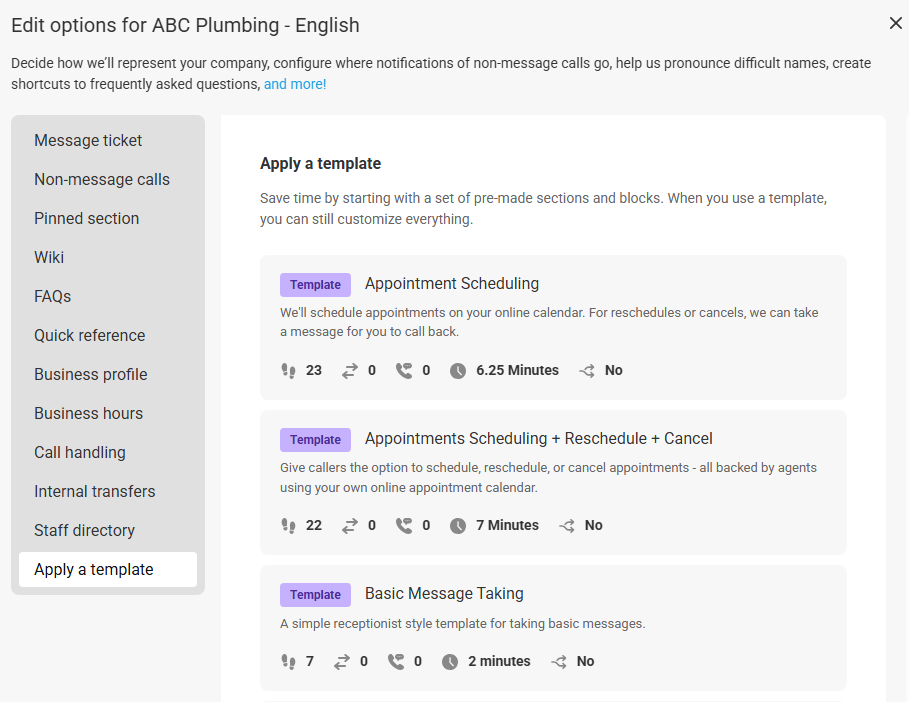Click the step count '23'

pyautogui.click(x=314, y=370)
